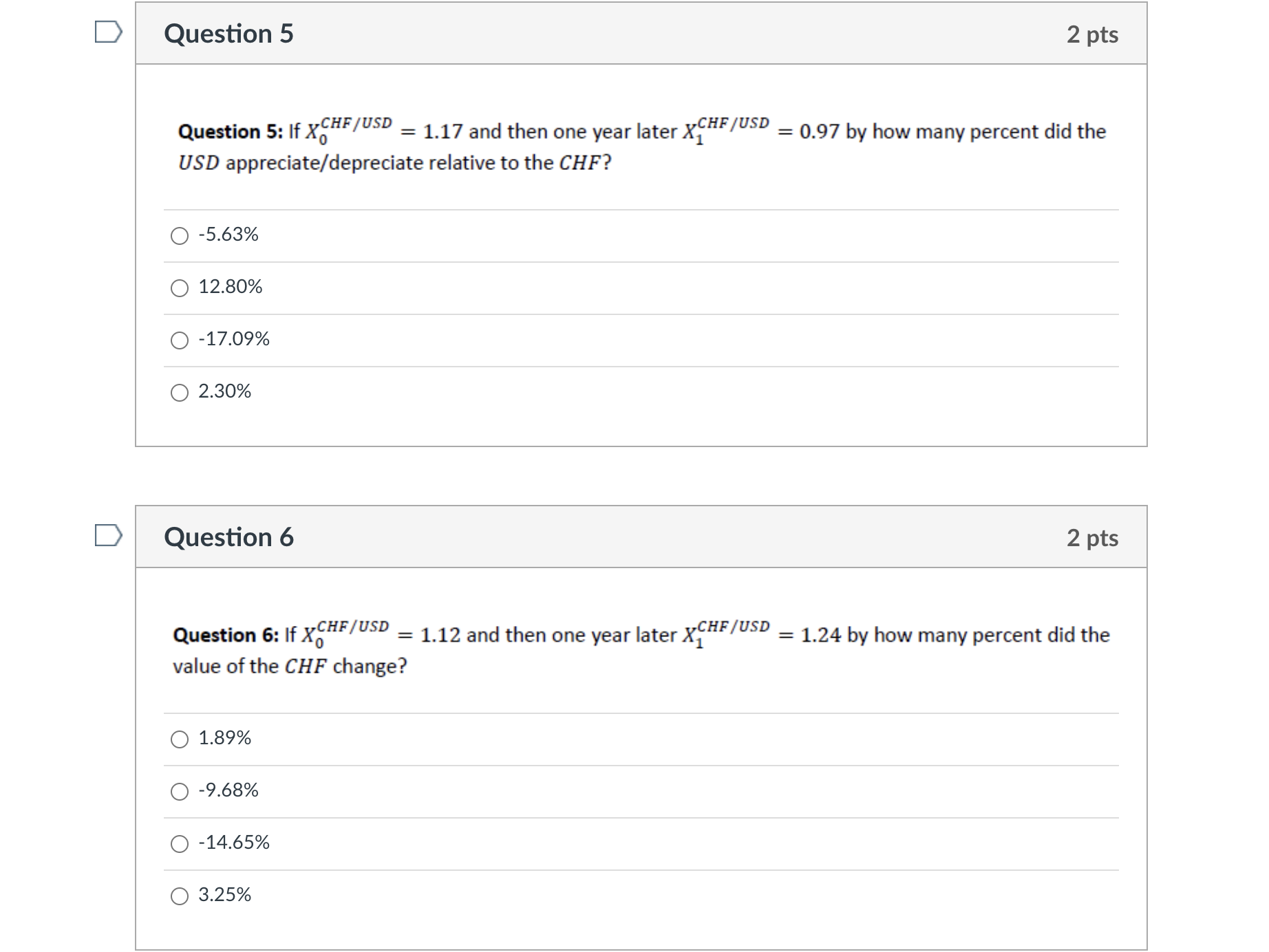Choose -14.65% for Question 6
Viewport: 1269px width, 952px height.
pos(179,843)
